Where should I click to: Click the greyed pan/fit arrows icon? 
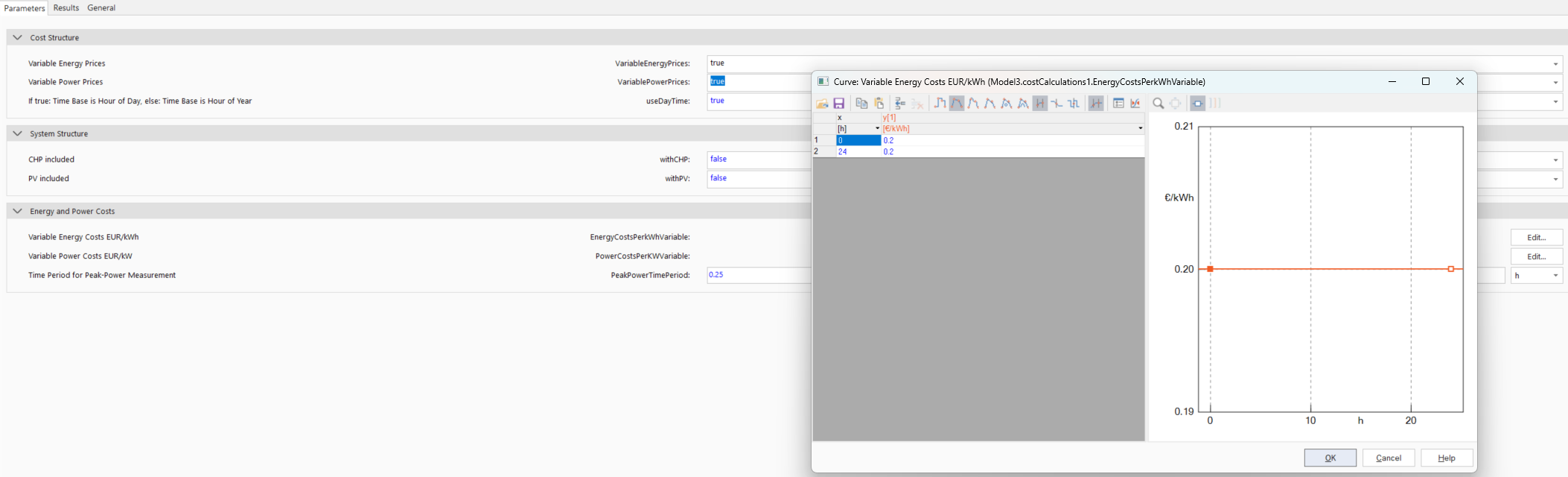[x=1175, y=103]
